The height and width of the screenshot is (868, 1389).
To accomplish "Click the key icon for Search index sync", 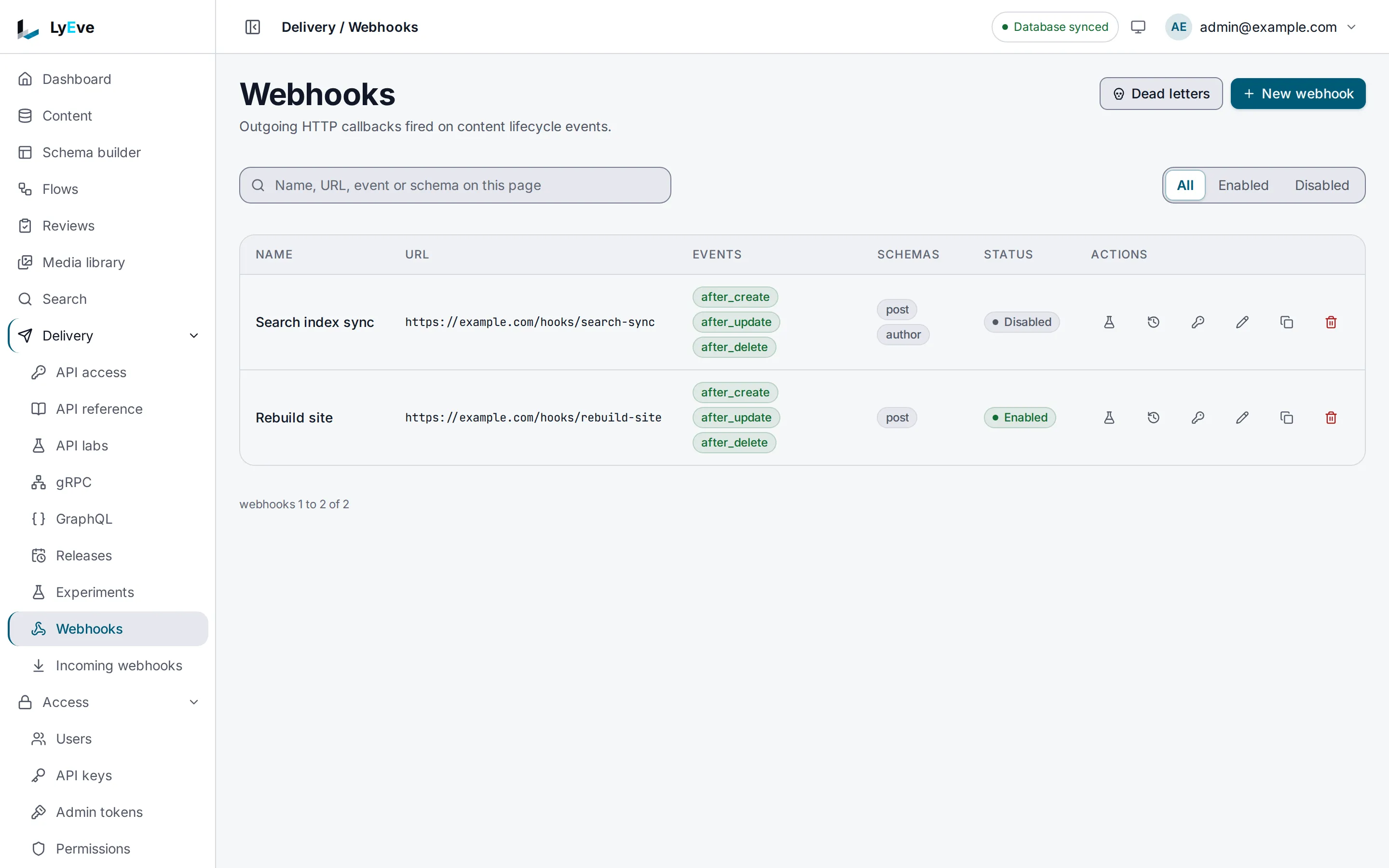I will point(1198,322).
